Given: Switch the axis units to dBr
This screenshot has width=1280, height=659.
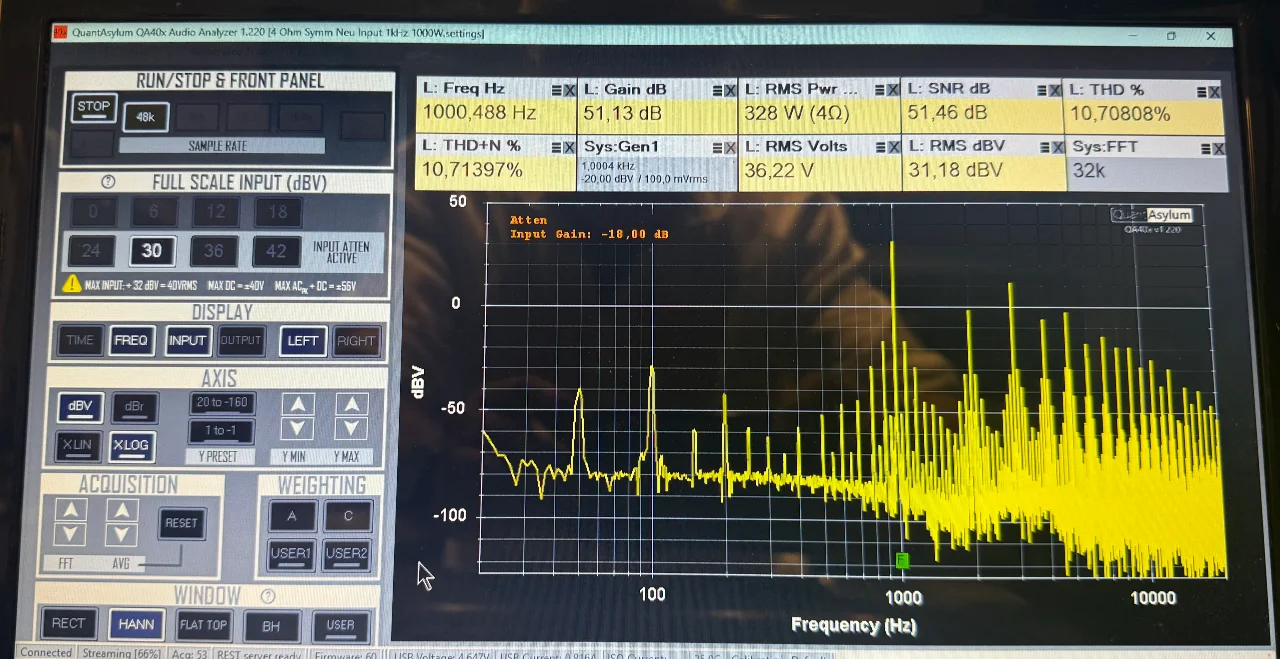Looking at the screenshot, I should (x=133, y=407).
